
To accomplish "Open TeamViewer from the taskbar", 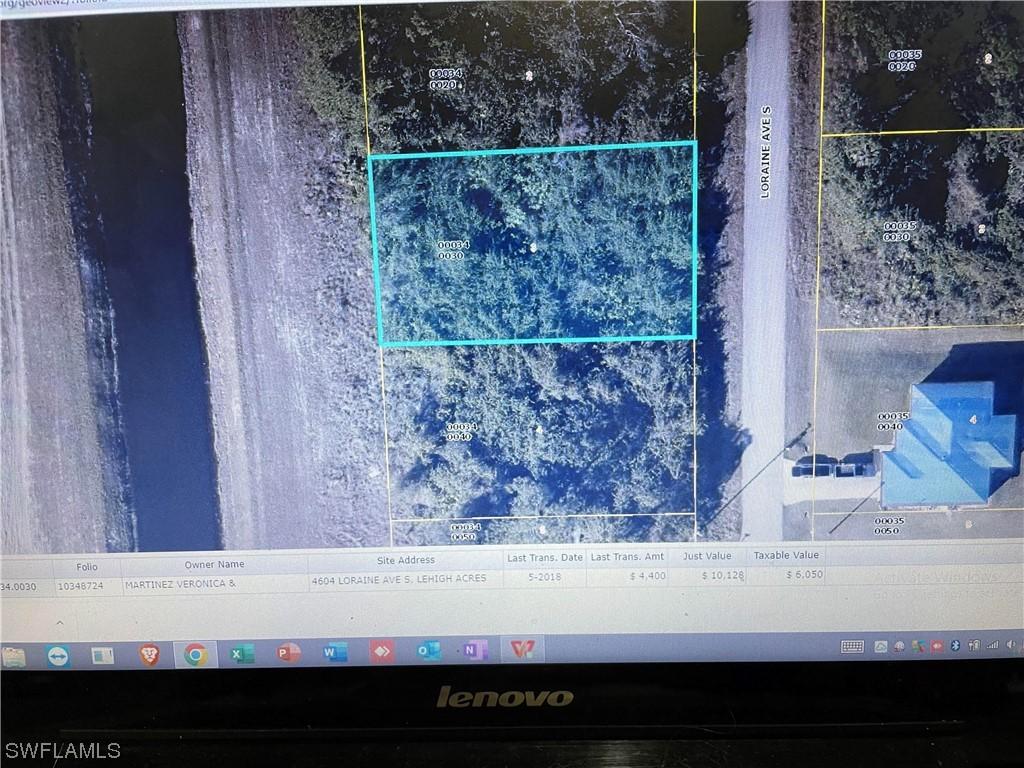I will click(57, 655).
